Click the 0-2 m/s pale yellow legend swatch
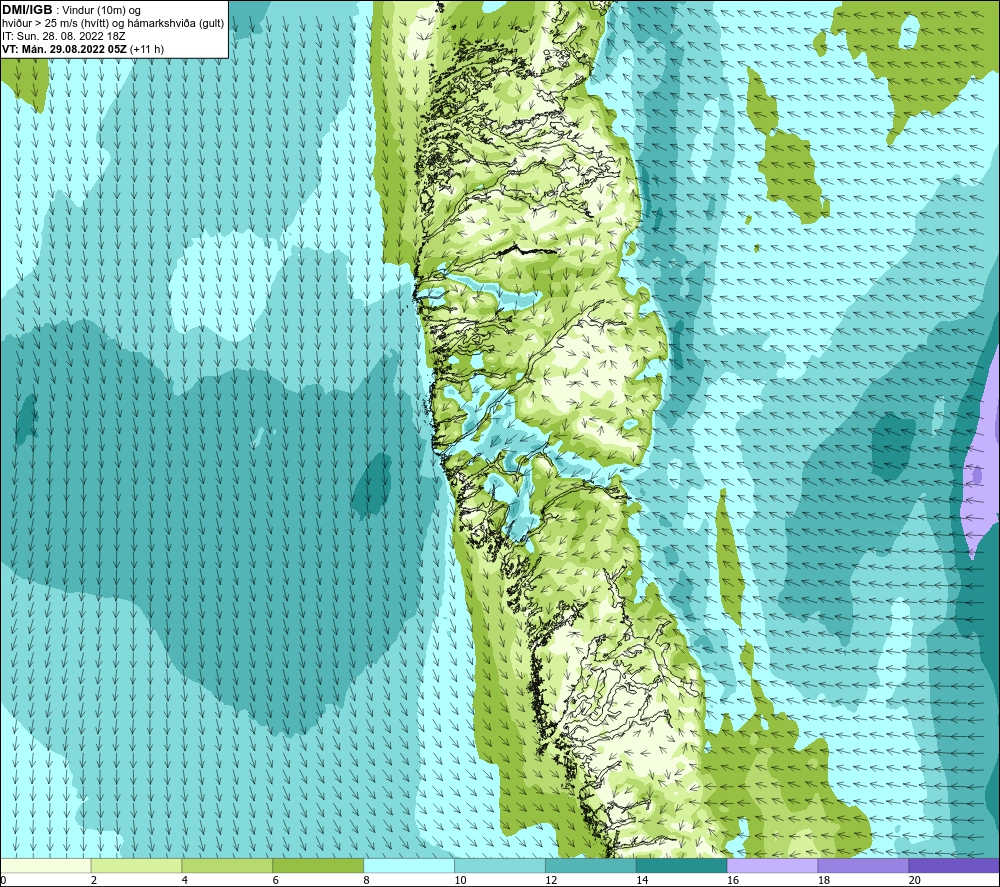 [x=46, y=865]
